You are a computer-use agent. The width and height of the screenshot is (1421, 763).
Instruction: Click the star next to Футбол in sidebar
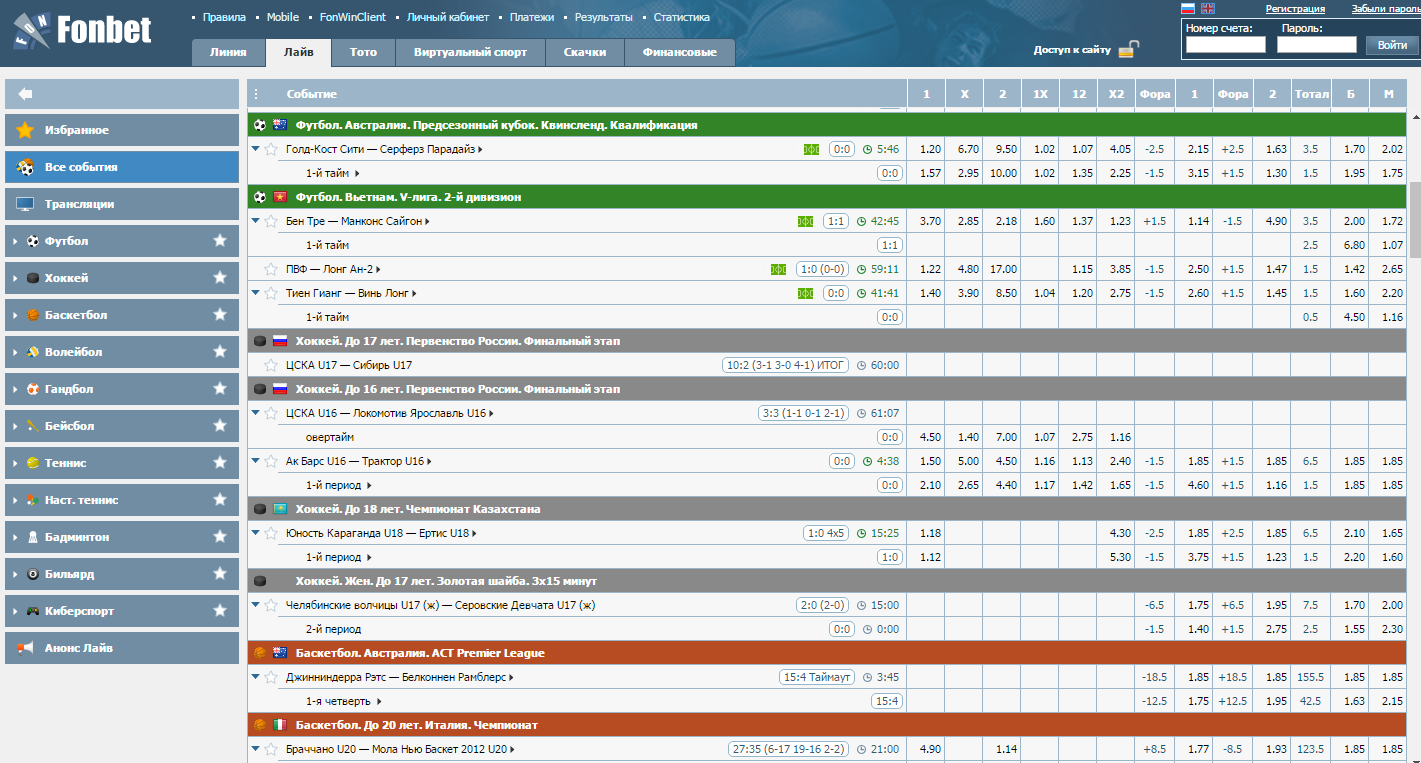(219, 241)
